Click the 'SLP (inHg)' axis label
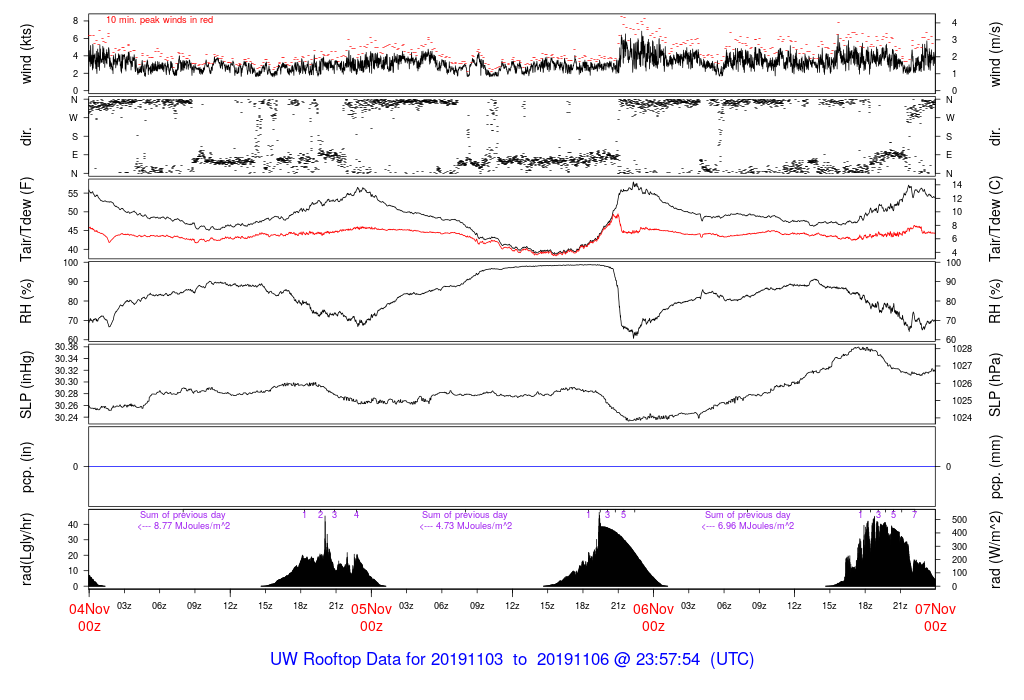 click(26, 385)
